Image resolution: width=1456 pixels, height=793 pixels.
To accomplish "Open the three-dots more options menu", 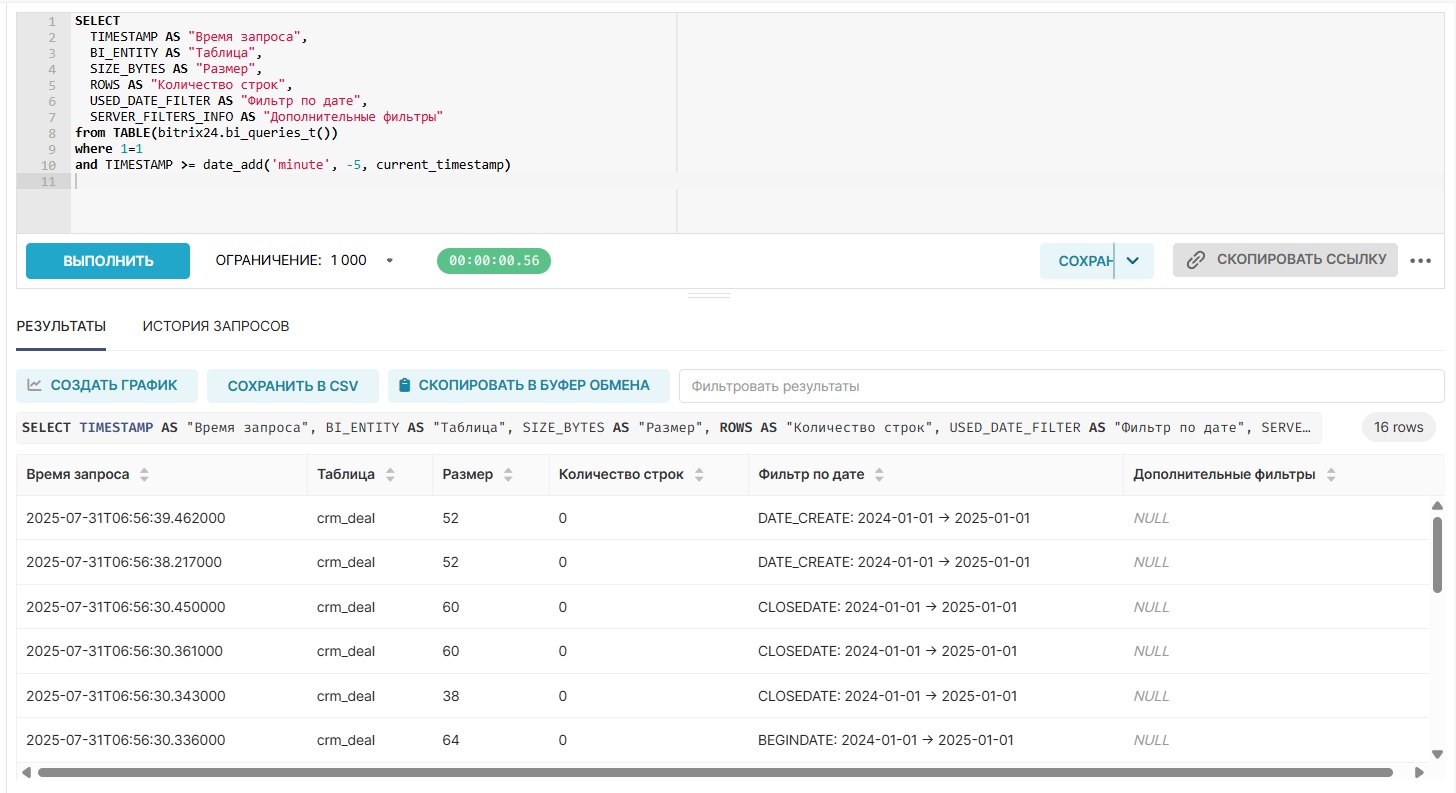I will 1421,261.
